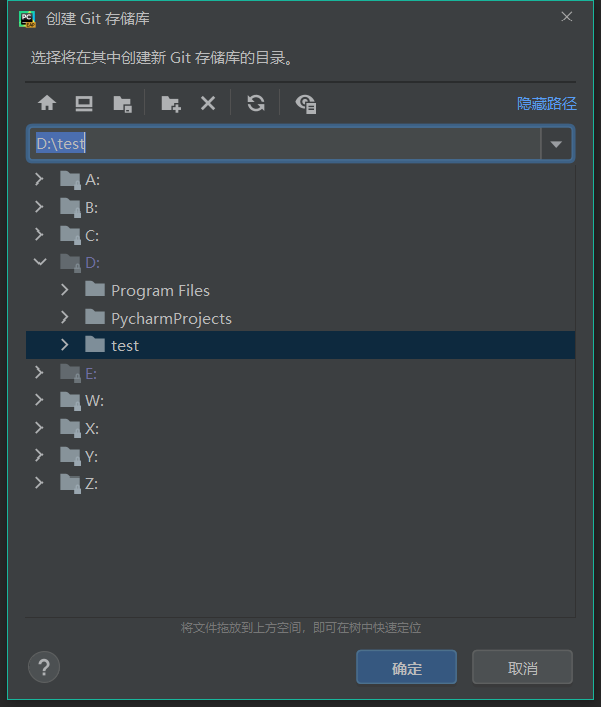
Task: Open help with the question mark button
Action: [x=44, y=667]
